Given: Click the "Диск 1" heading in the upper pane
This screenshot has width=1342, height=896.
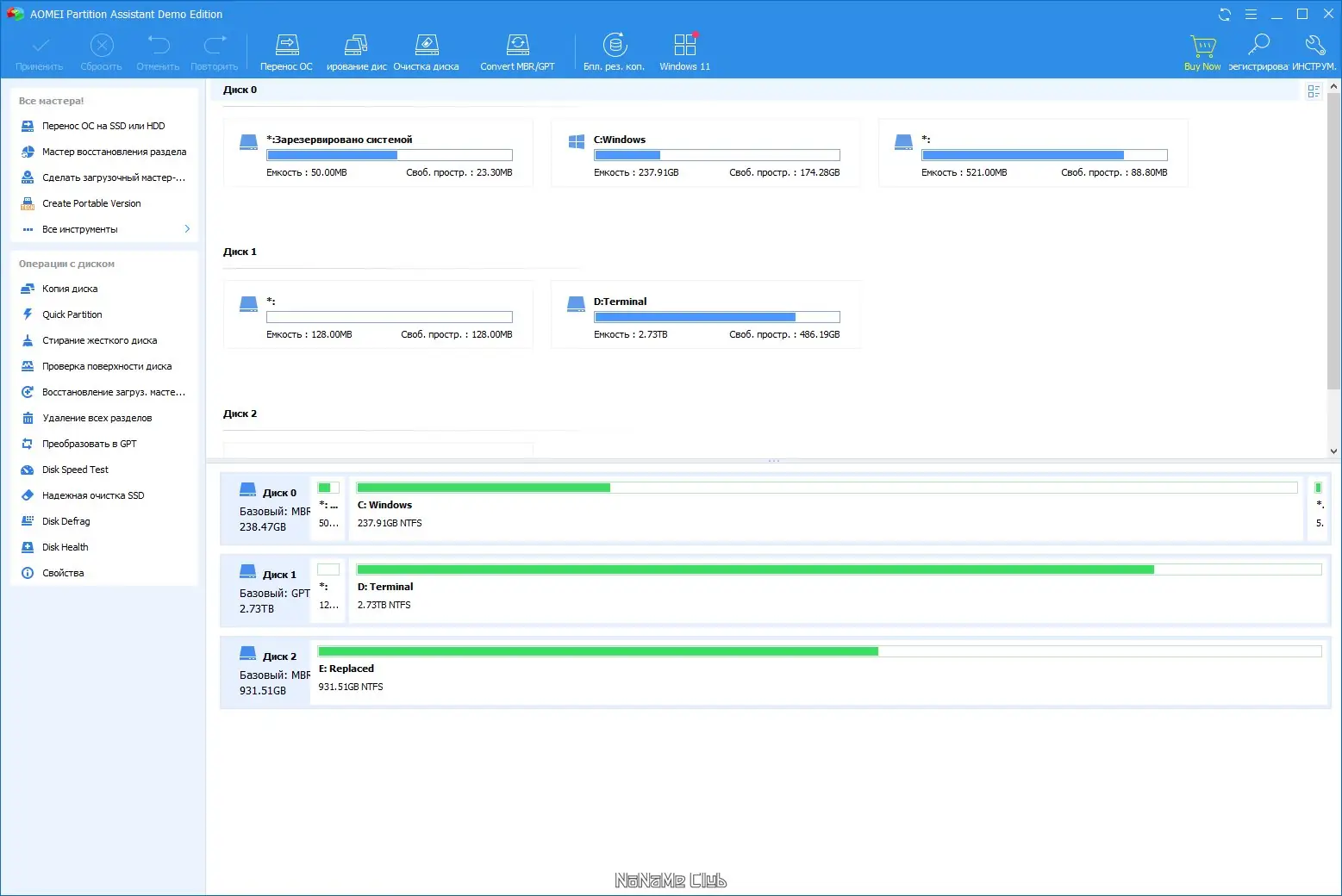Looking at the screenshot, I should pos(240,252).
